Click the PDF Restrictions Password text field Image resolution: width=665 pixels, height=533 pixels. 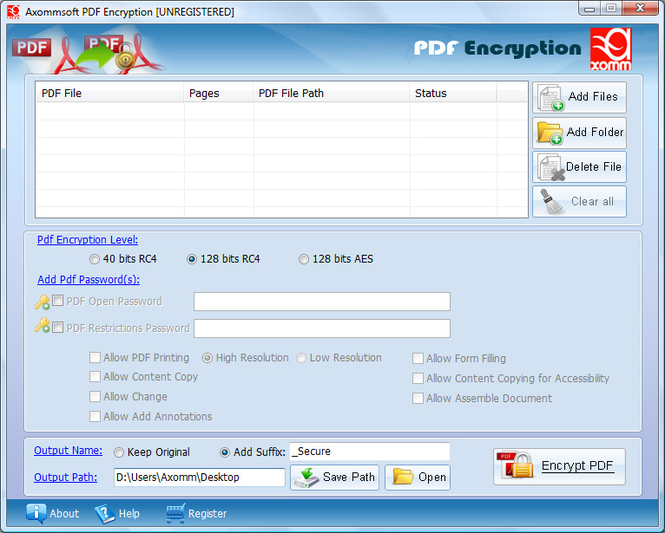pos(322,329)
